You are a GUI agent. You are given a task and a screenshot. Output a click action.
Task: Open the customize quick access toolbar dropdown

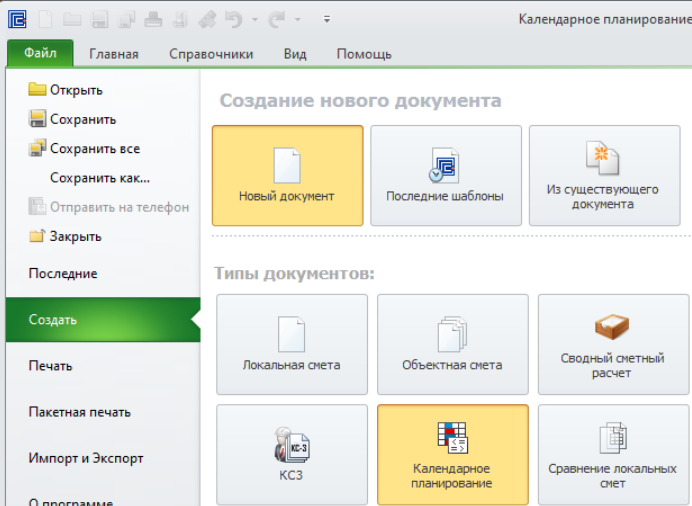[327, 19]
